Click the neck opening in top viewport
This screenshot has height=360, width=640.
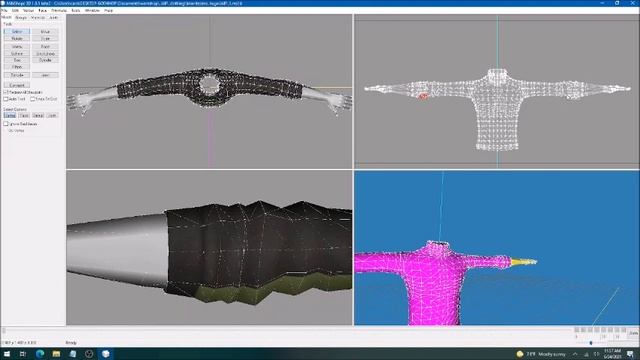click(209, 84)
